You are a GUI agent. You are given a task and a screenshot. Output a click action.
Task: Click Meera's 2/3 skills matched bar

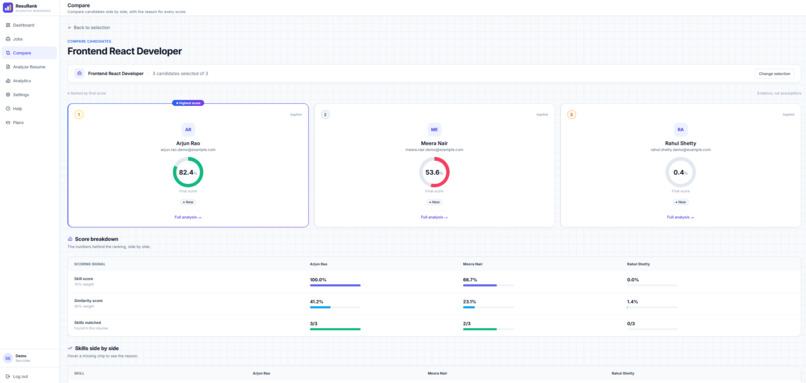point(488,329)
